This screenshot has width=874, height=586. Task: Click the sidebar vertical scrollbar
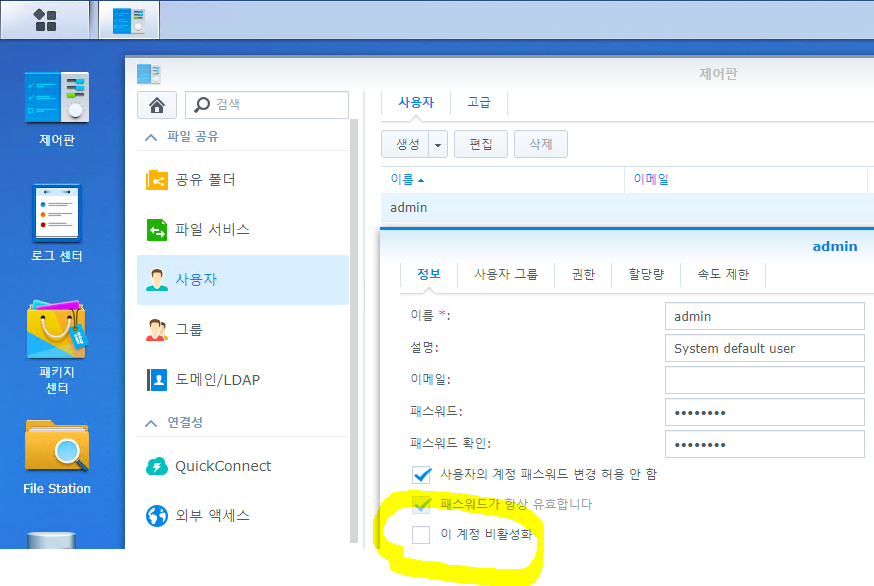pyautogui.click(x=354, y=330)
